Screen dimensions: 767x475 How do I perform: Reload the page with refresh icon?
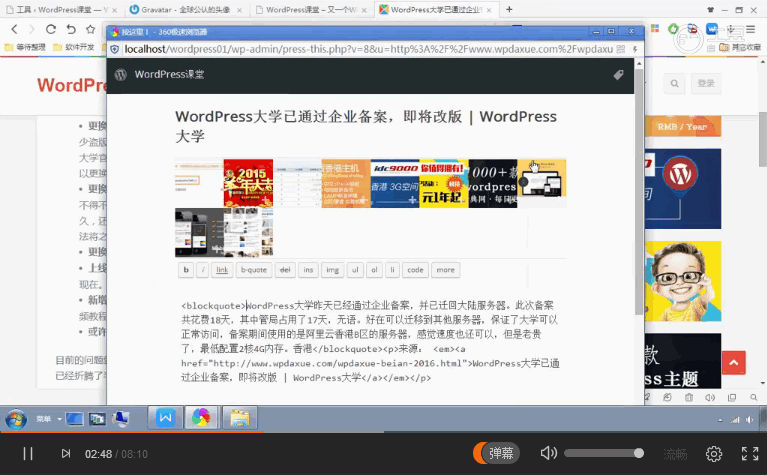pos(50,29)
